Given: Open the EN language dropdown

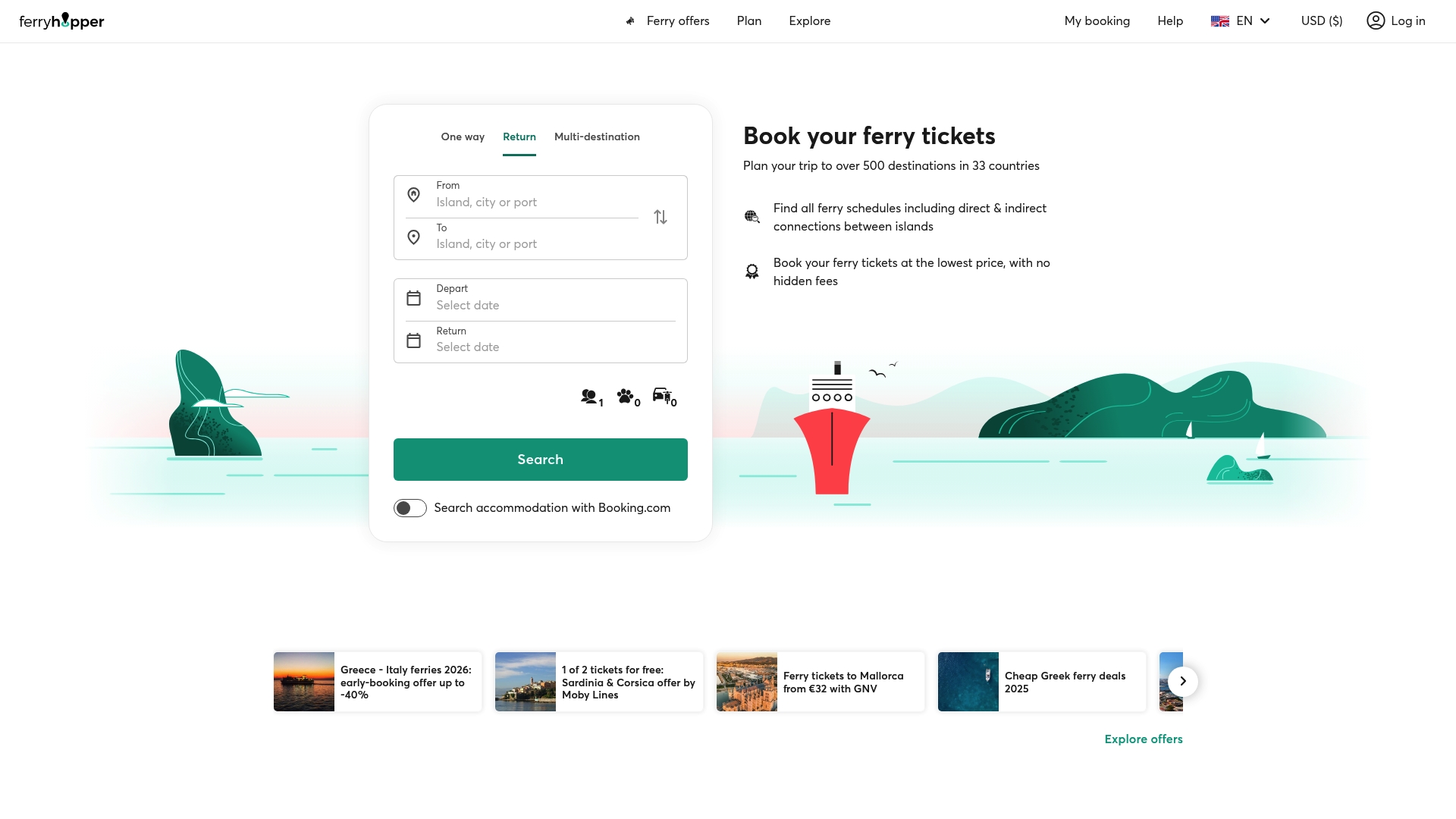Looking at the screenshot, I should coord(1241,20).
